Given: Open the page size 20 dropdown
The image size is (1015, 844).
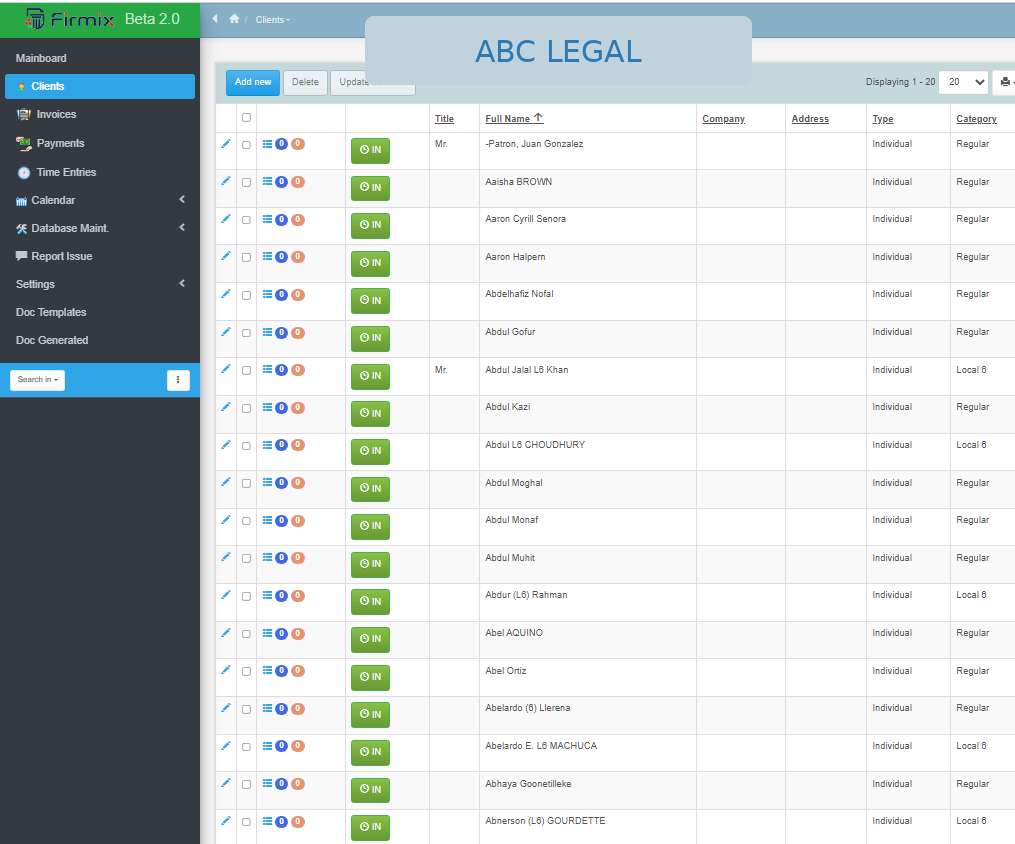Looking at the screenshot, I should coord(963,82).
